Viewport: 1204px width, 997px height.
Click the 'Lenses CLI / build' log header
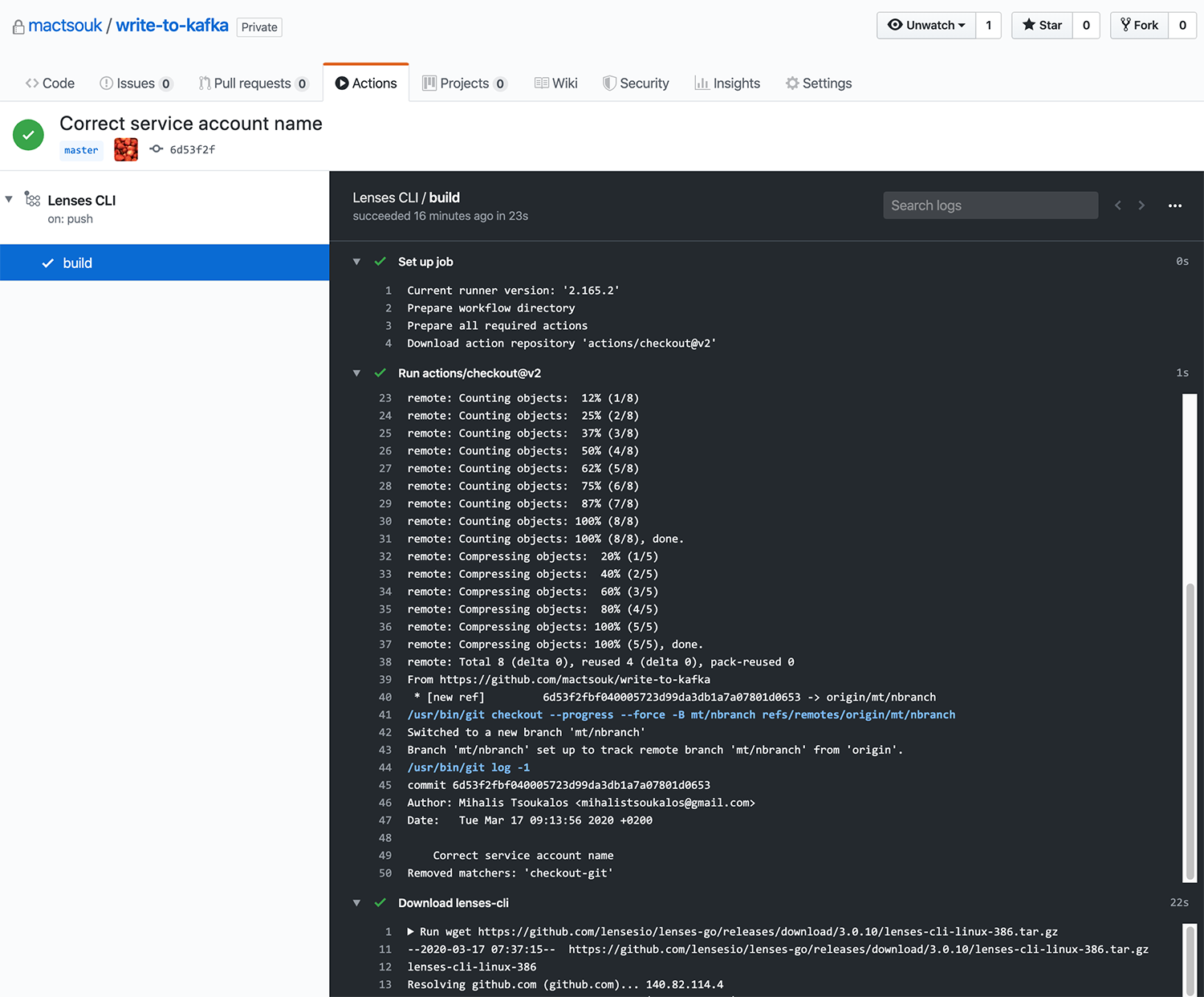[x=406, y=197]
